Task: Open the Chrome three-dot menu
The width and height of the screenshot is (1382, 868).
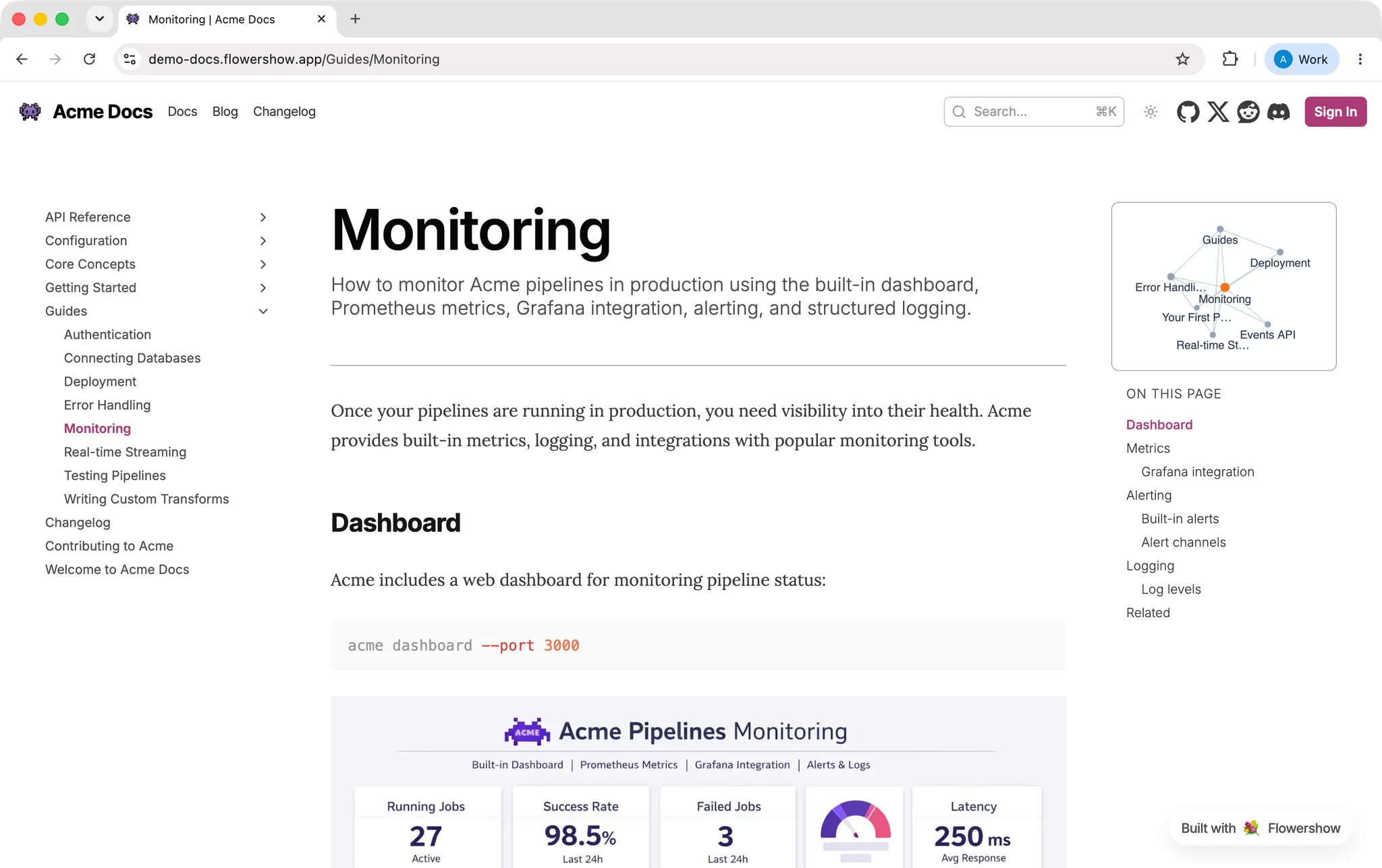Action: click(x=1360, y=59)
